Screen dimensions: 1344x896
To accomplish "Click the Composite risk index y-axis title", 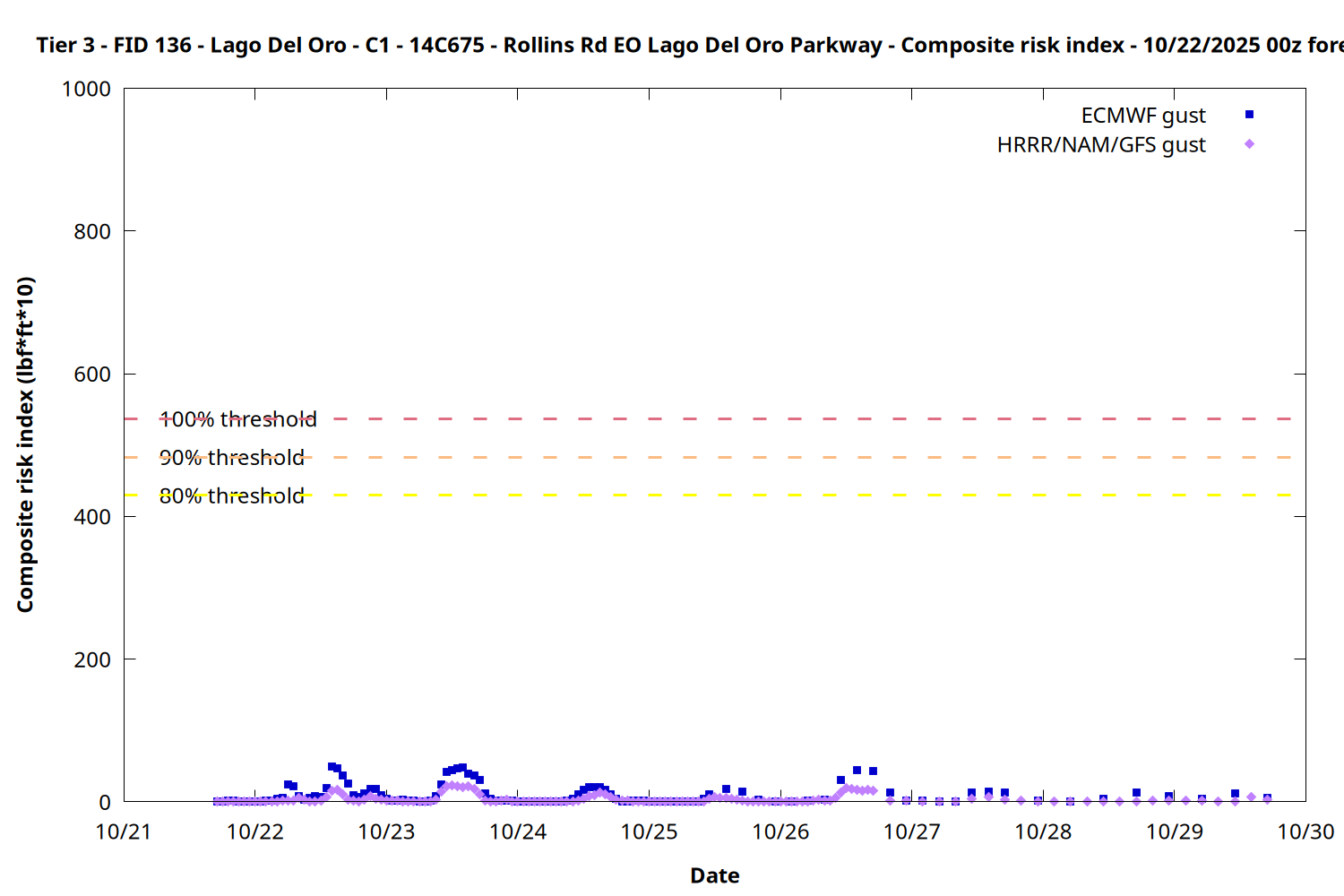I will [x=25, y=444].
